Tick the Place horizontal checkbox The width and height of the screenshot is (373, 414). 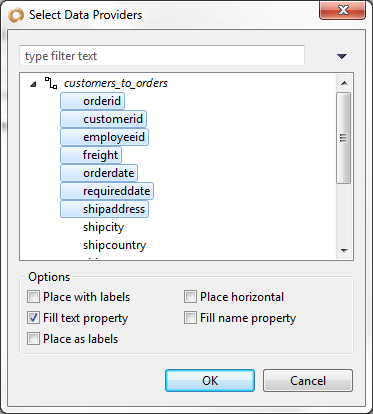(x=190, y=297)
